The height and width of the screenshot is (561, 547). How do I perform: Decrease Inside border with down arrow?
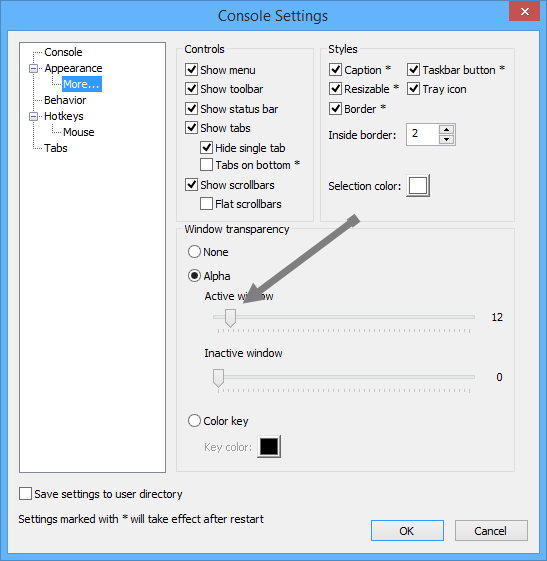click(x=446, y=139)
